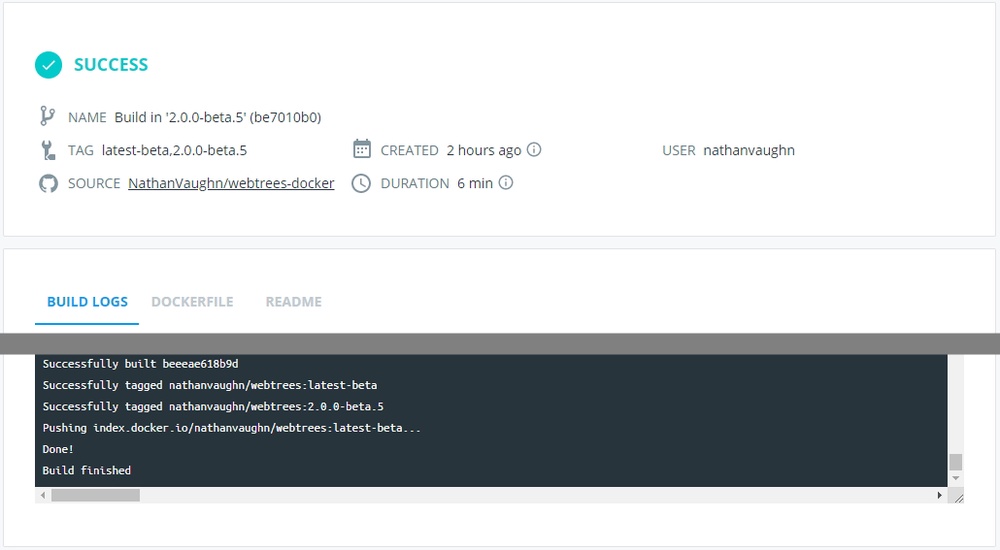Screen dimensions: 1000x550
Task: Select the BUILD LOGS tab
Action: 87,302
